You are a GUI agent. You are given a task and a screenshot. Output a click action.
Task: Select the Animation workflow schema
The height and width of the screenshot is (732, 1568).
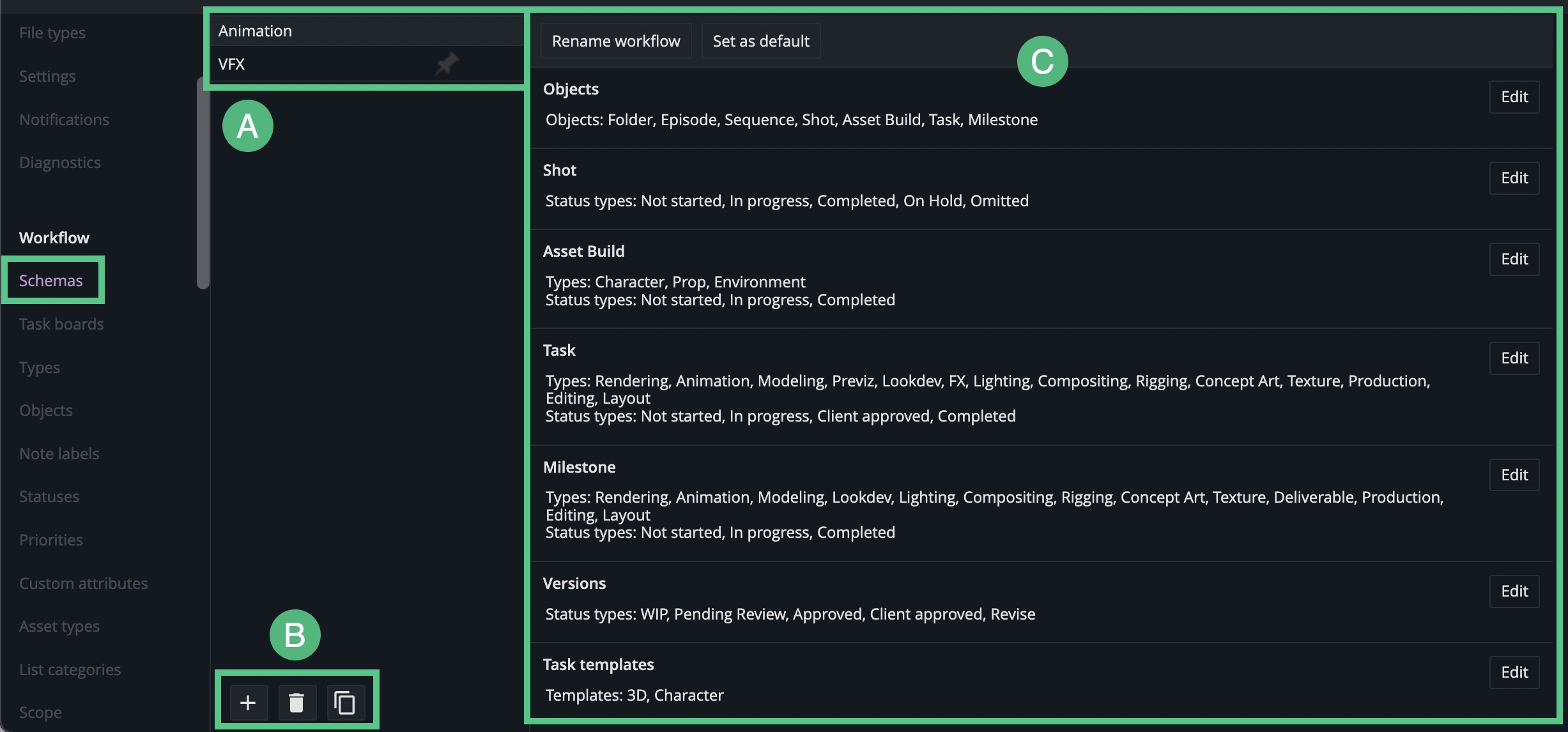pos(256,31)
